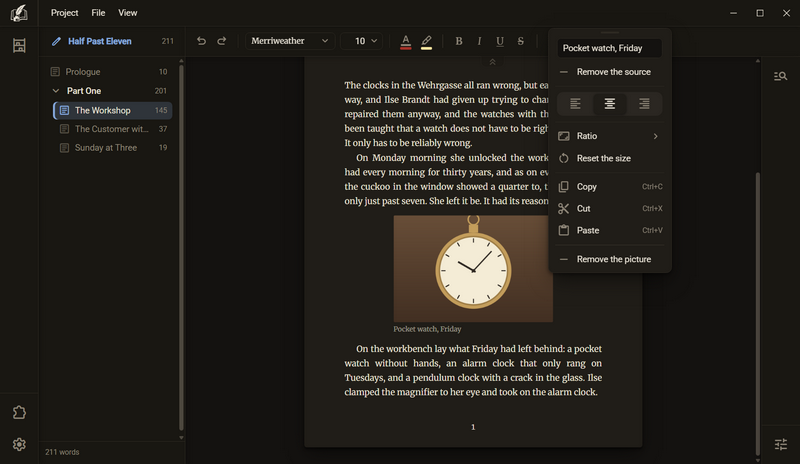
Task: Center-align the picture
Action: click(610, 104)
